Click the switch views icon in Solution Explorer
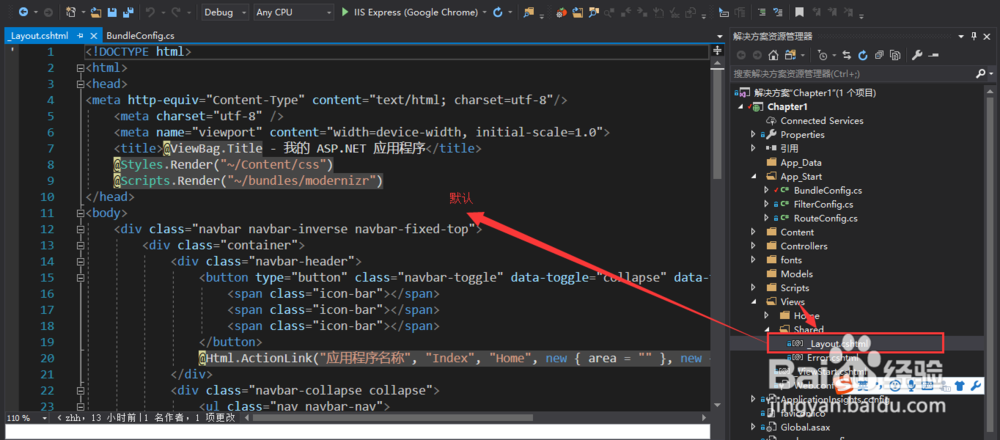This screenshot has width=1000, height=440. [x=790, y=55]
